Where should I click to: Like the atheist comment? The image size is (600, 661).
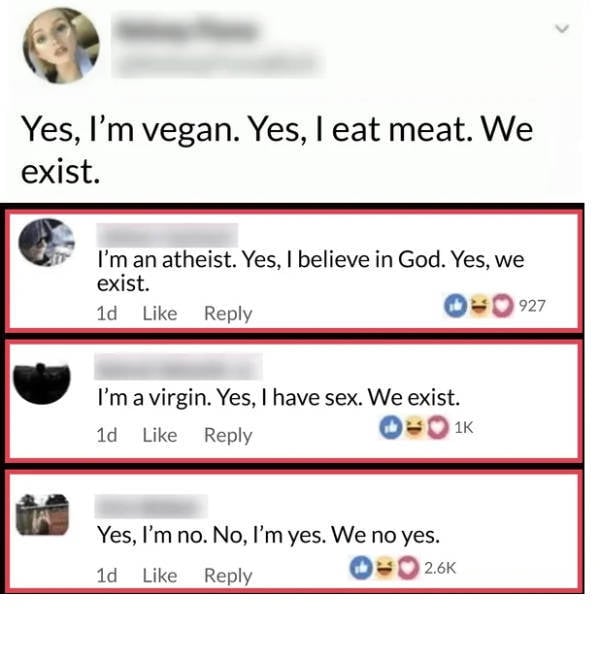159,313
